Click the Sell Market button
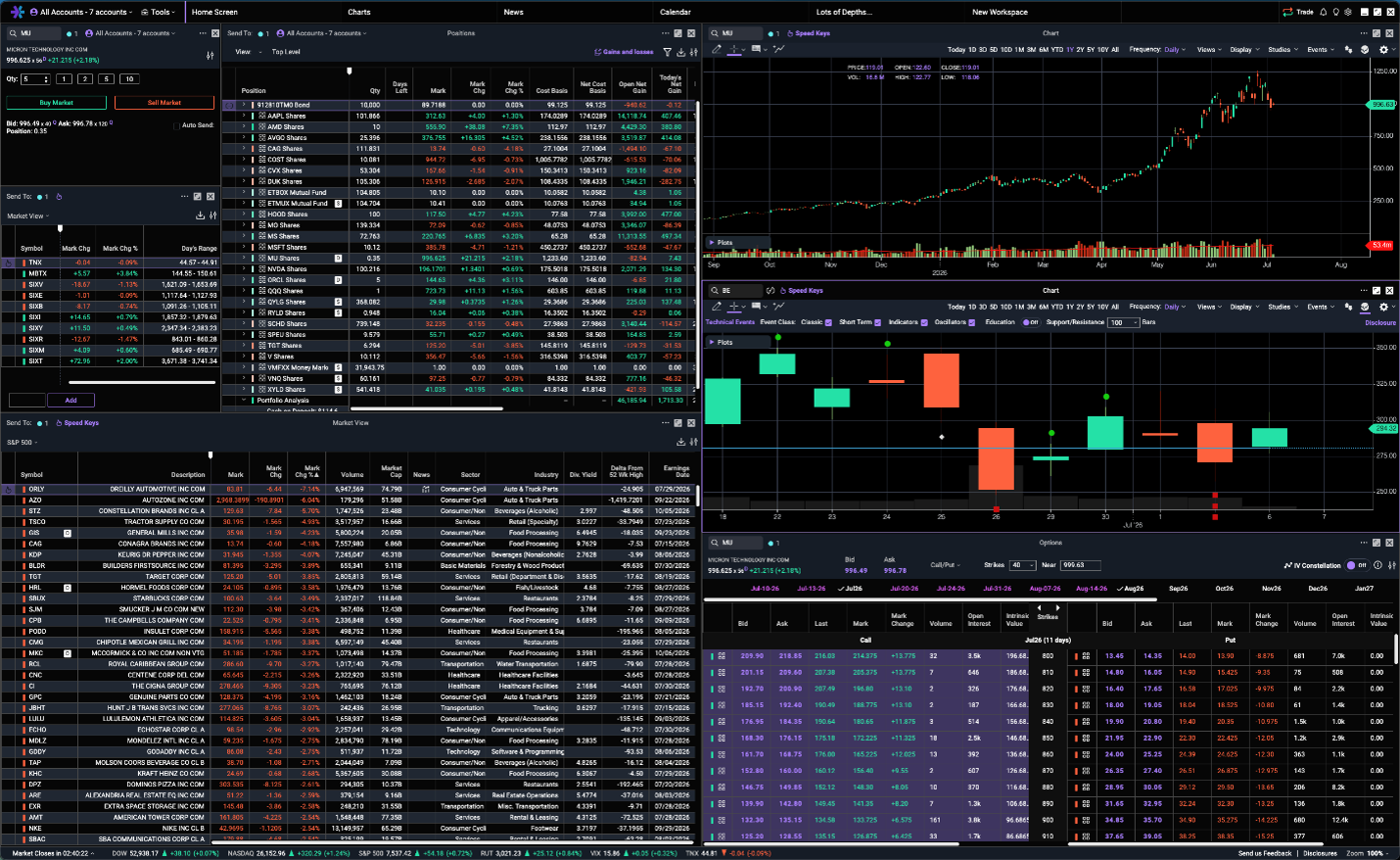The image size is (1400, 860). pyautogui.click(x=164, y=103)
